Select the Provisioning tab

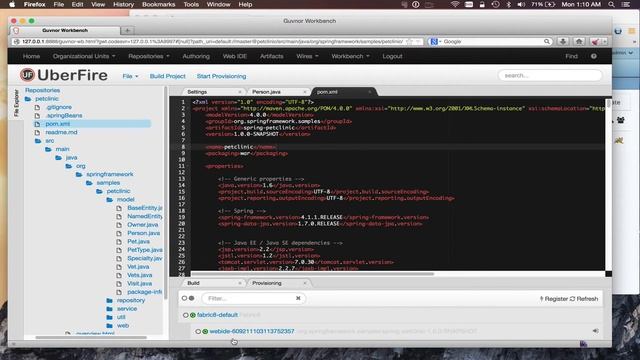[267, 283]
